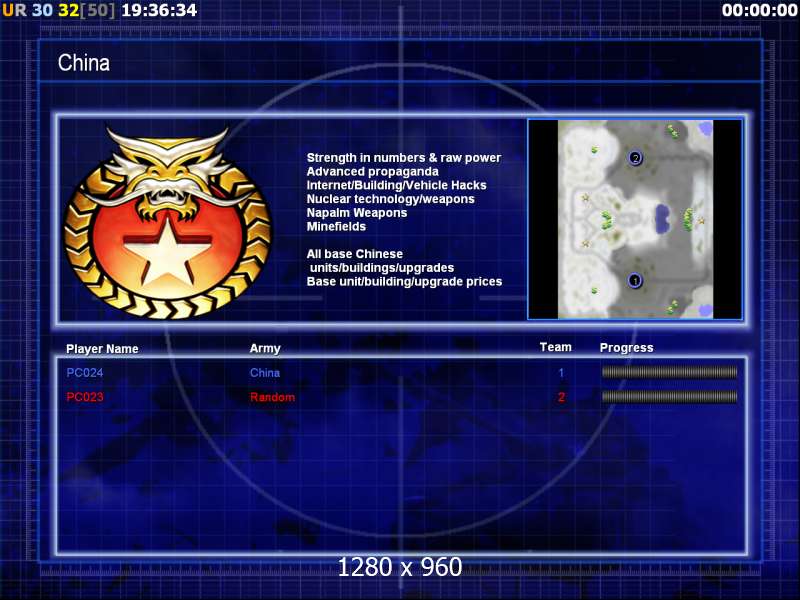The width and height of the screenshot is (800, 600).
Task: Click the China title heading
Action: 84,63
